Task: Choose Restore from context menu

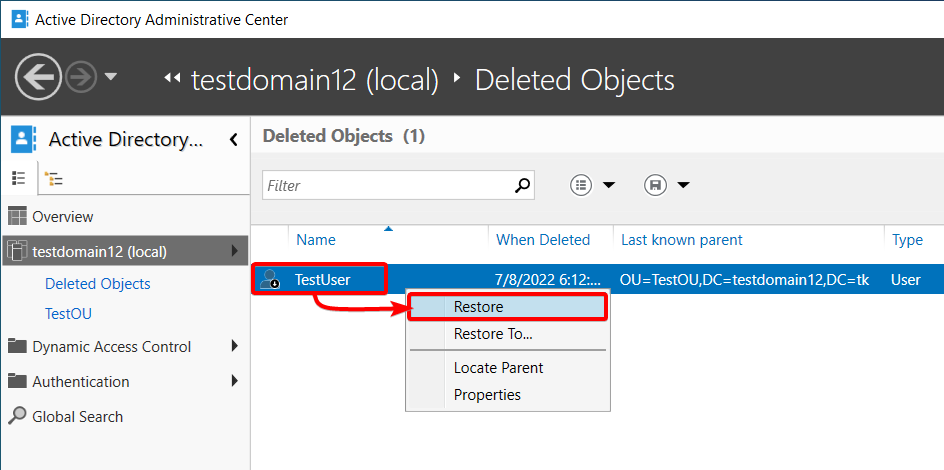Action: click(508, 307)
